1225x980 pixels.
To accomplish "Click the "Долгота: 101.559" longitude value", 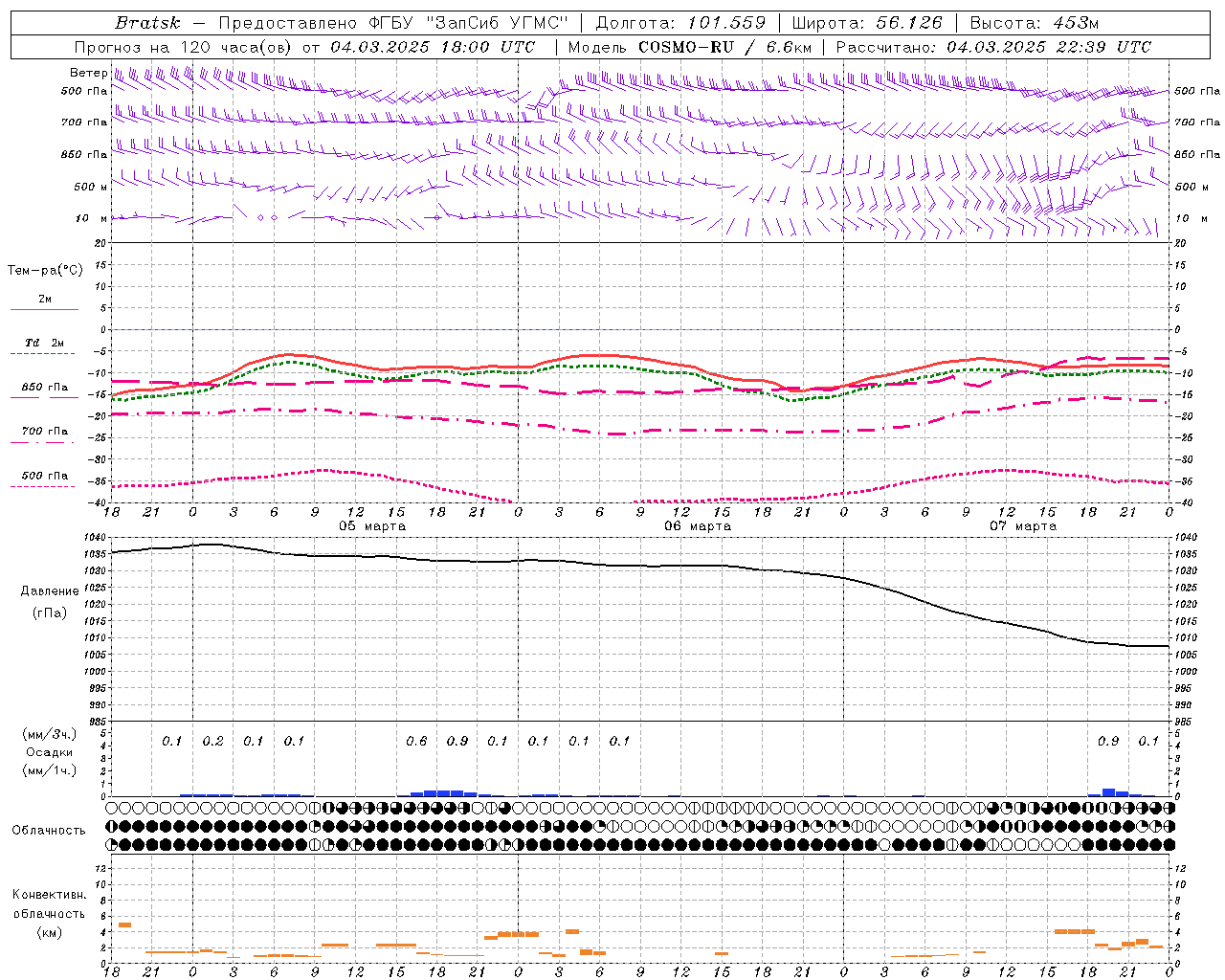I will pos(680,23).
